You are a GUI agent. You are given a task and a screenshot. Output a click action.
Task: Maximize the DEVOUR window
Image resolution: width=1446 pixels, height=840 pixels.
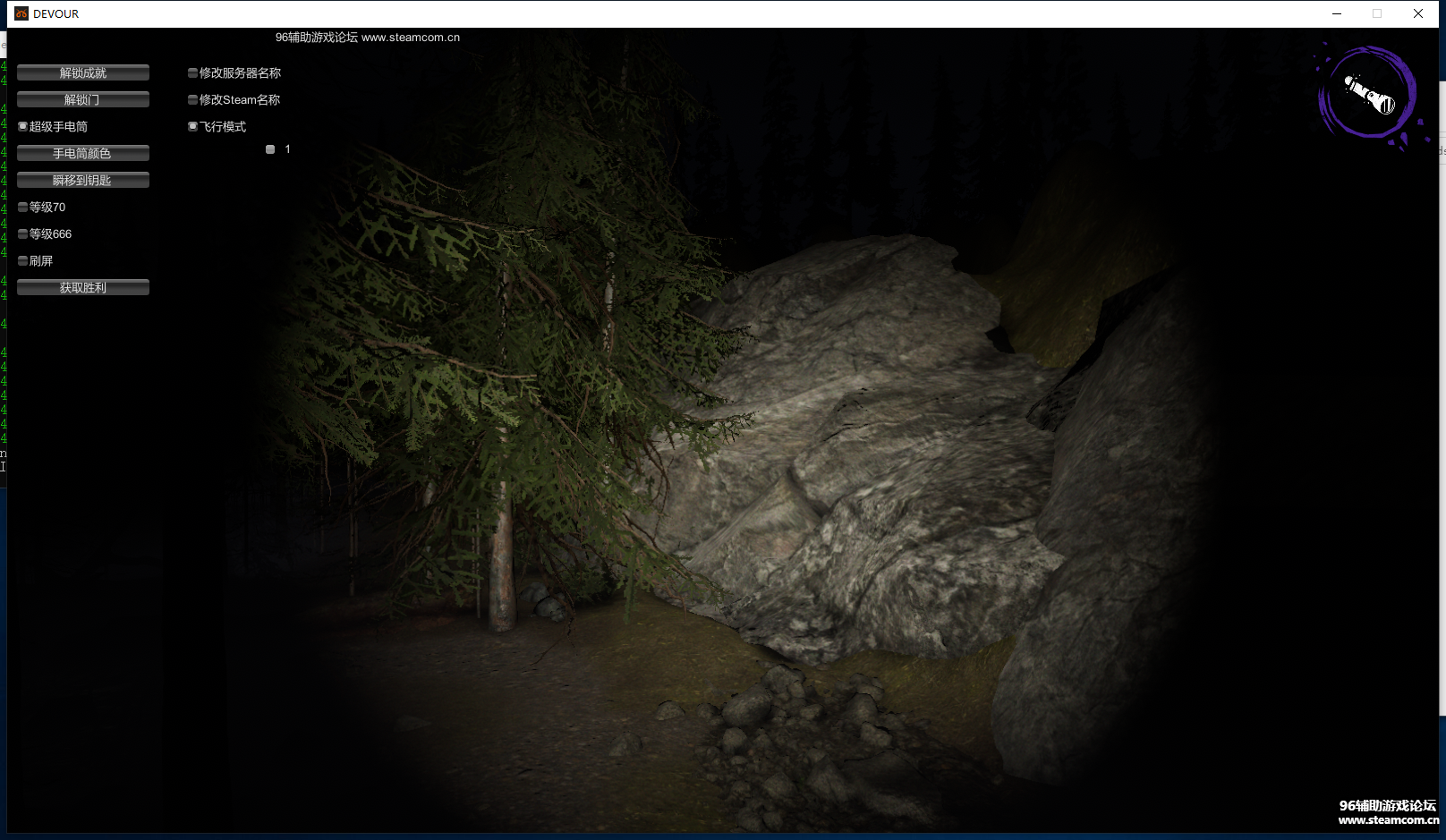point(1377,13)
